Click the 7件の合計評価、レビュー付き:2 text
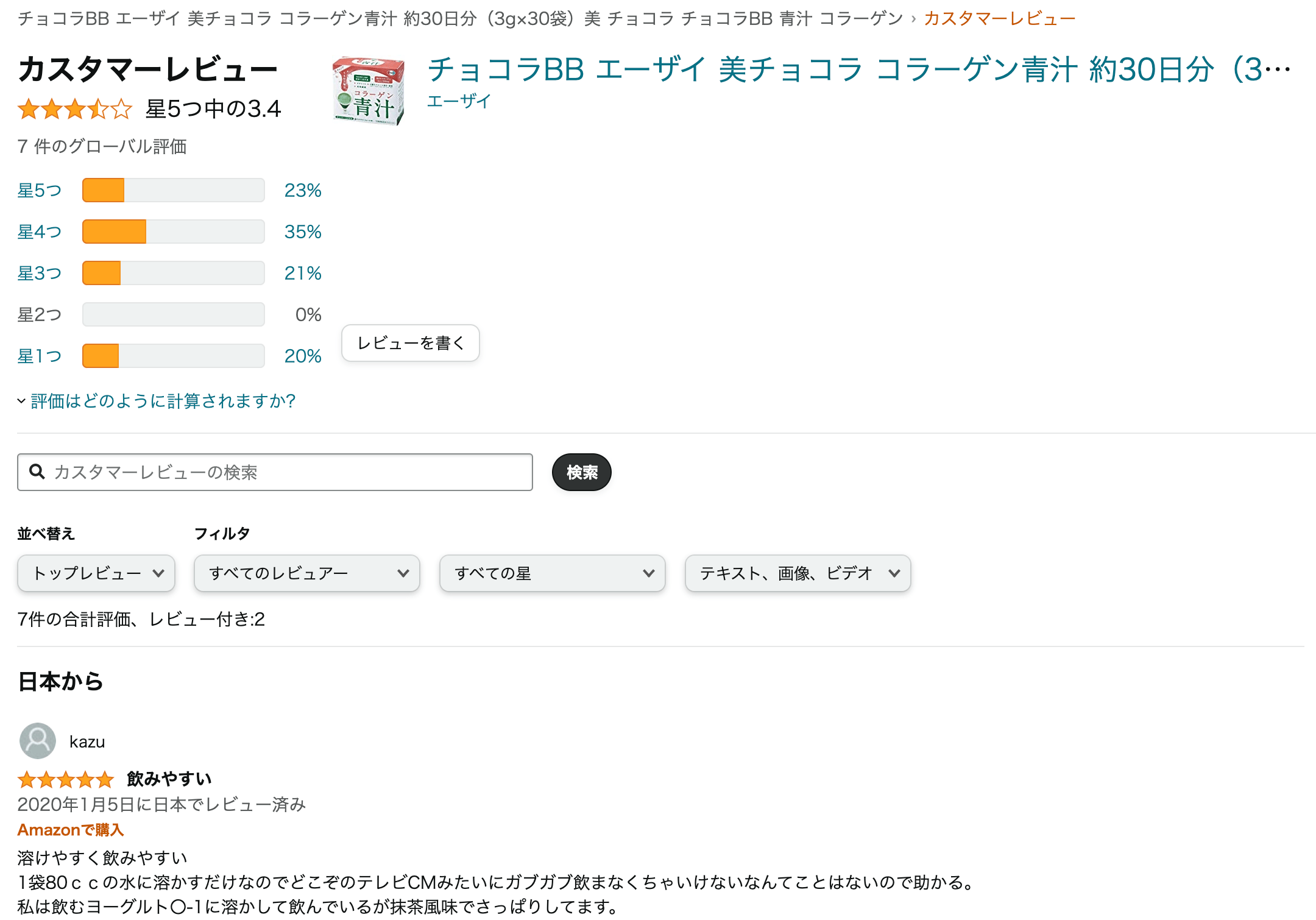This screenshot has height=920, width=1316. click(x=141, y=620)
